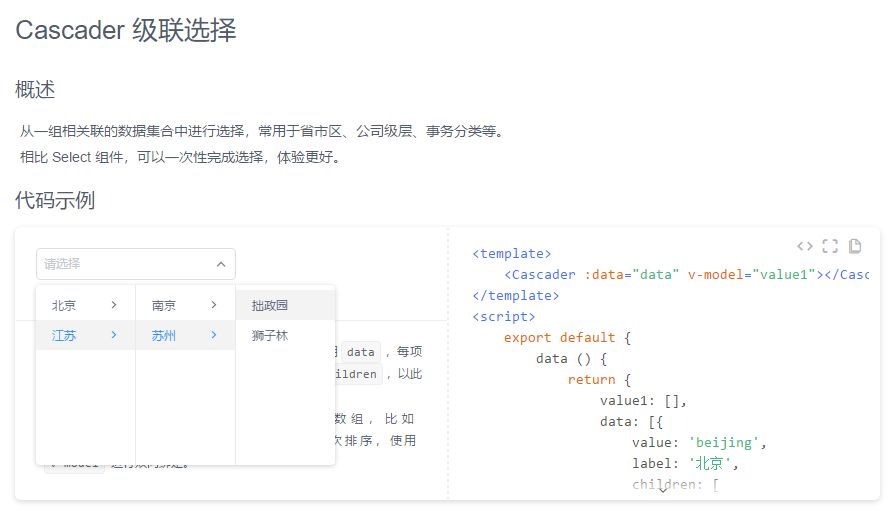Image resolution: width=889 pixels, height=511 pixels.
Task: Click the 'beijing' value string in code
Action: pos(724,442)
